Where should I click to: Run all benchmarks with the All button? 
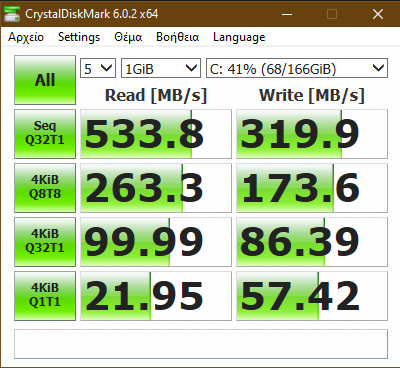click(x=45, y=80)
